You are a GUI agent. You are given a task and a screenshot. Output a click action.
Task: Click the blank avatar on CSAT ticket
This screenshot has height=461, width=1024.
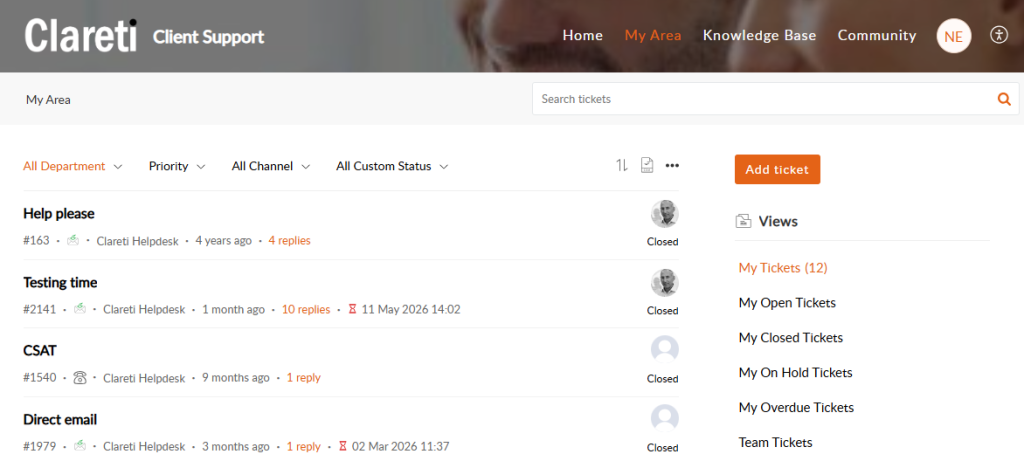664,349
